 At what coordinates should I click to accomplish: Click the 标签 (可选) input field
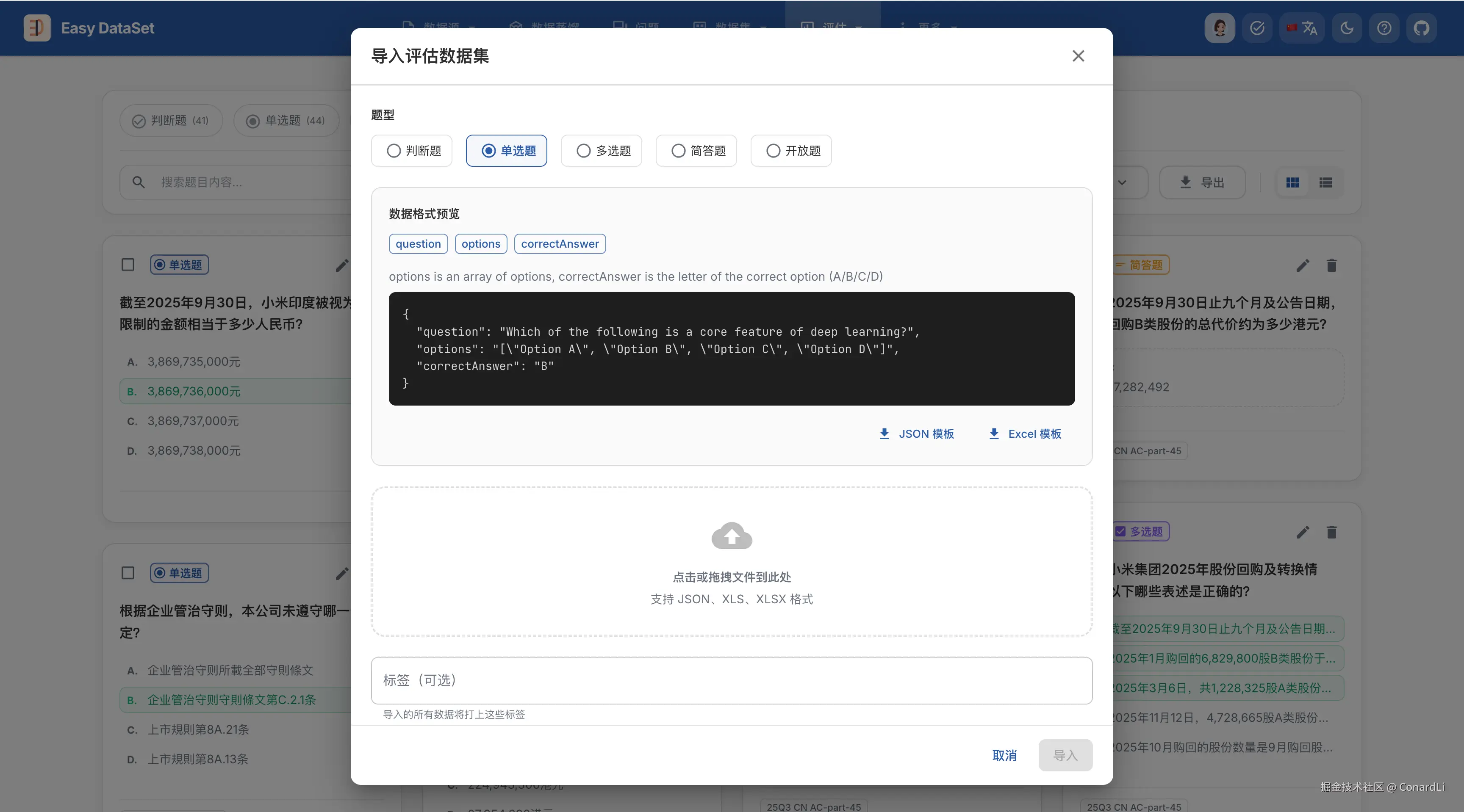[732, 680]
